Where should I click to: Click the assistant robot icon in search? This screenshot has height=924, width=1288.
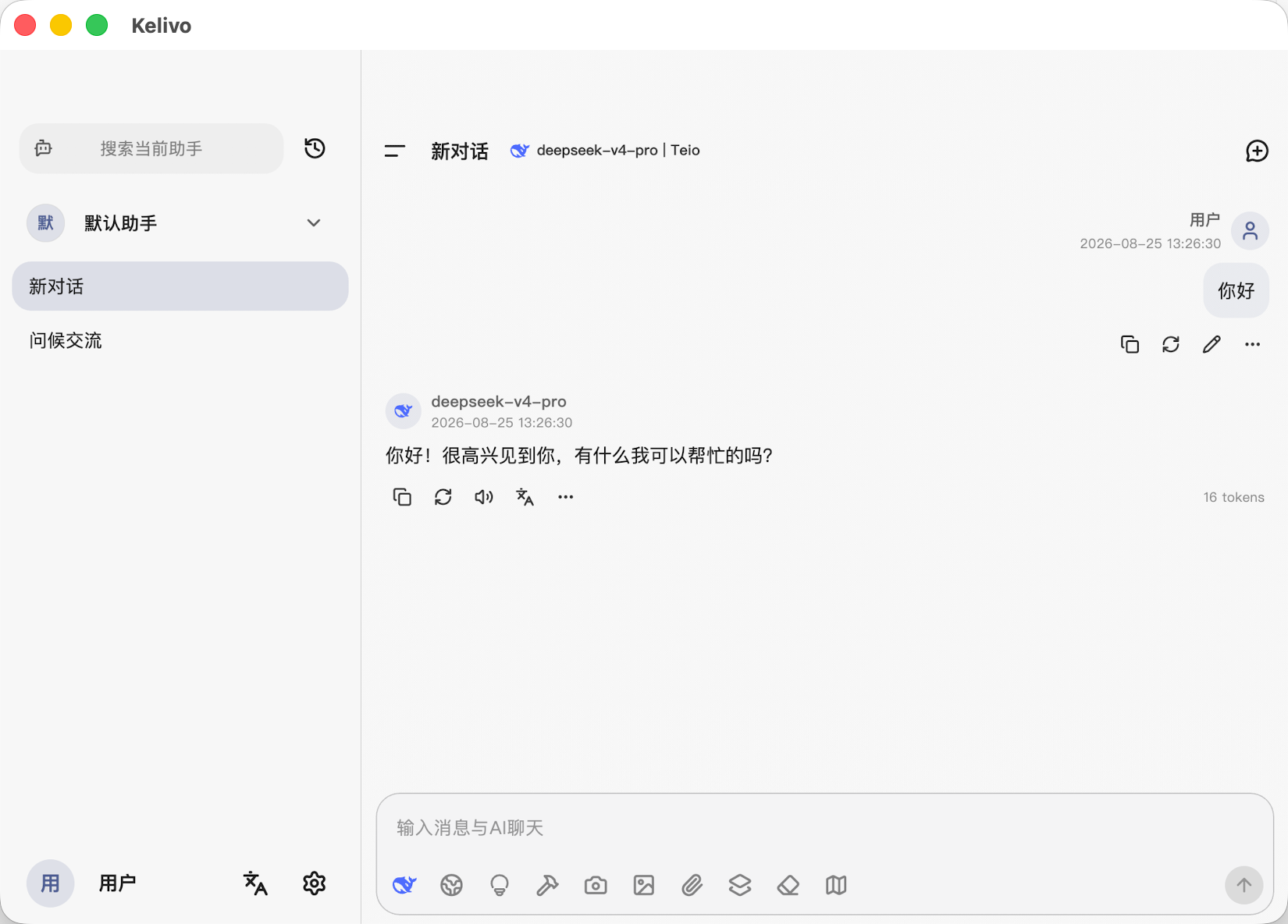coord(44,148)
